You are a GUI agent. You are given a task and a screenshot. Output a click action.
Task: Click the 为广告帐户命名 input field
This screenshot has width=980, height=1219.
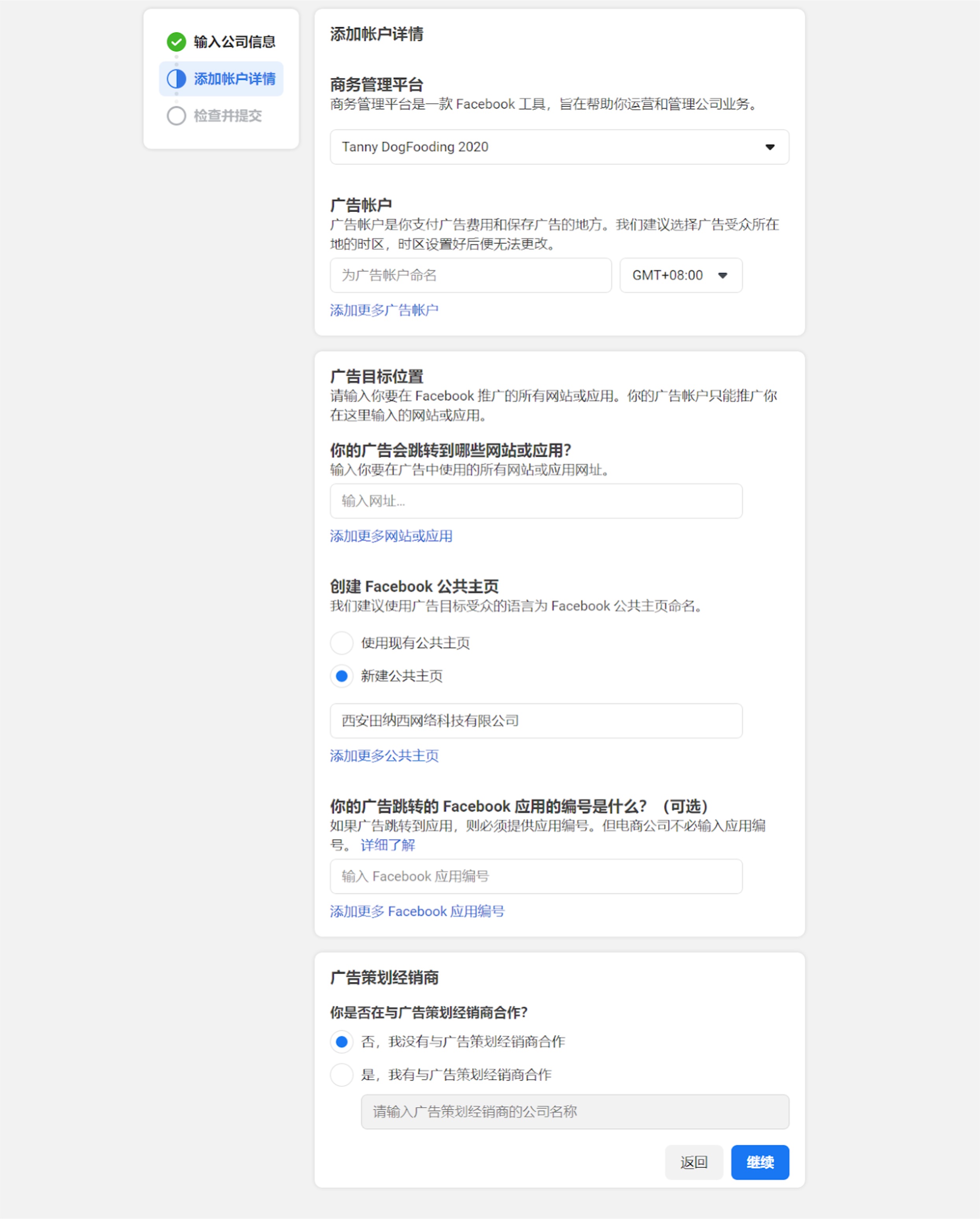pyautogui.click(x=471, y=275)
